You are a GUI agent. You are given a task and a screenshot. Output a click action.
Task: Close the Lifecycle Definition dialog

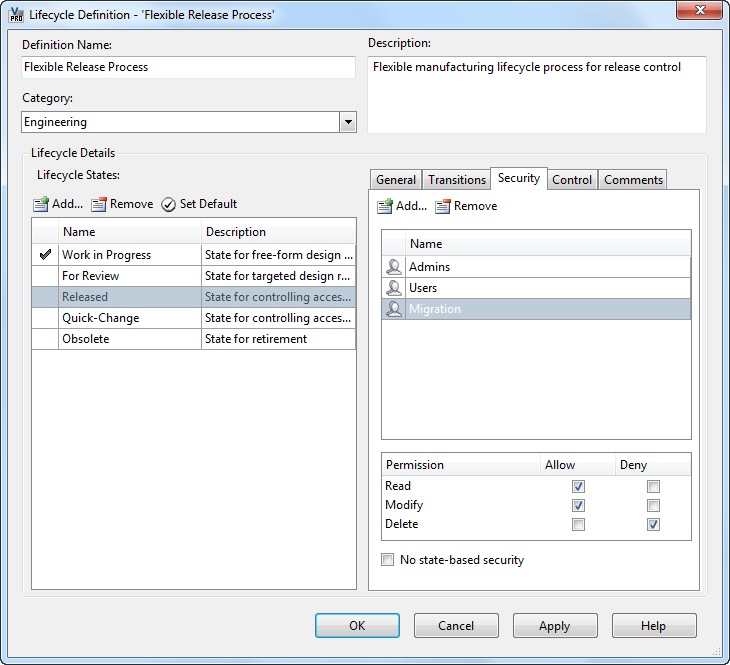[699, 10]
